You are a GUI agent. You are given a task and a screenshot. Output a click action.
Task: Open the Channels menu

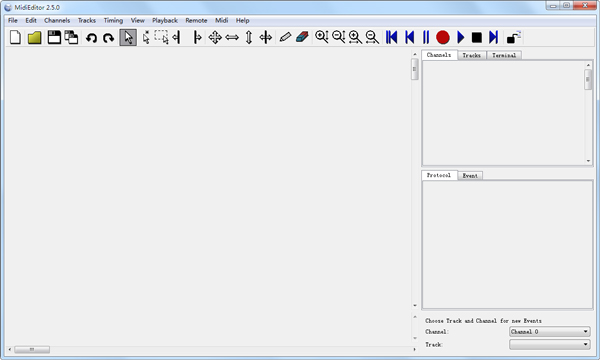coord(57,21)
